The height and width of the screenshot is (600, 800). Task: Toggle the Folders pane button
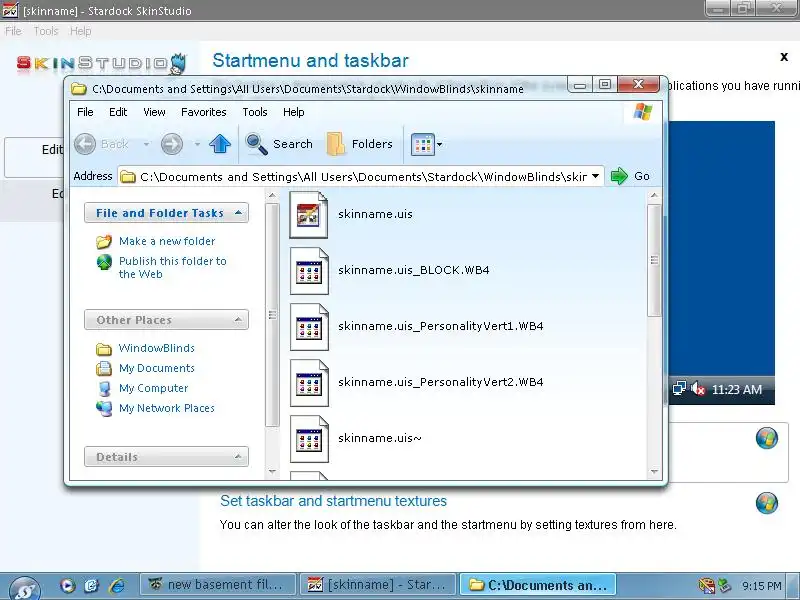pos(359,144)
